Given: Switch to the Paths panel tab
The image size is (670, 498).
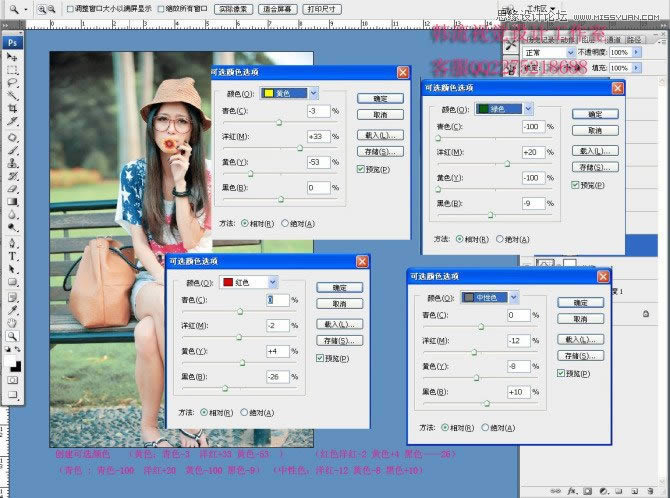Looking at the screenshot, I should (634, 39).
